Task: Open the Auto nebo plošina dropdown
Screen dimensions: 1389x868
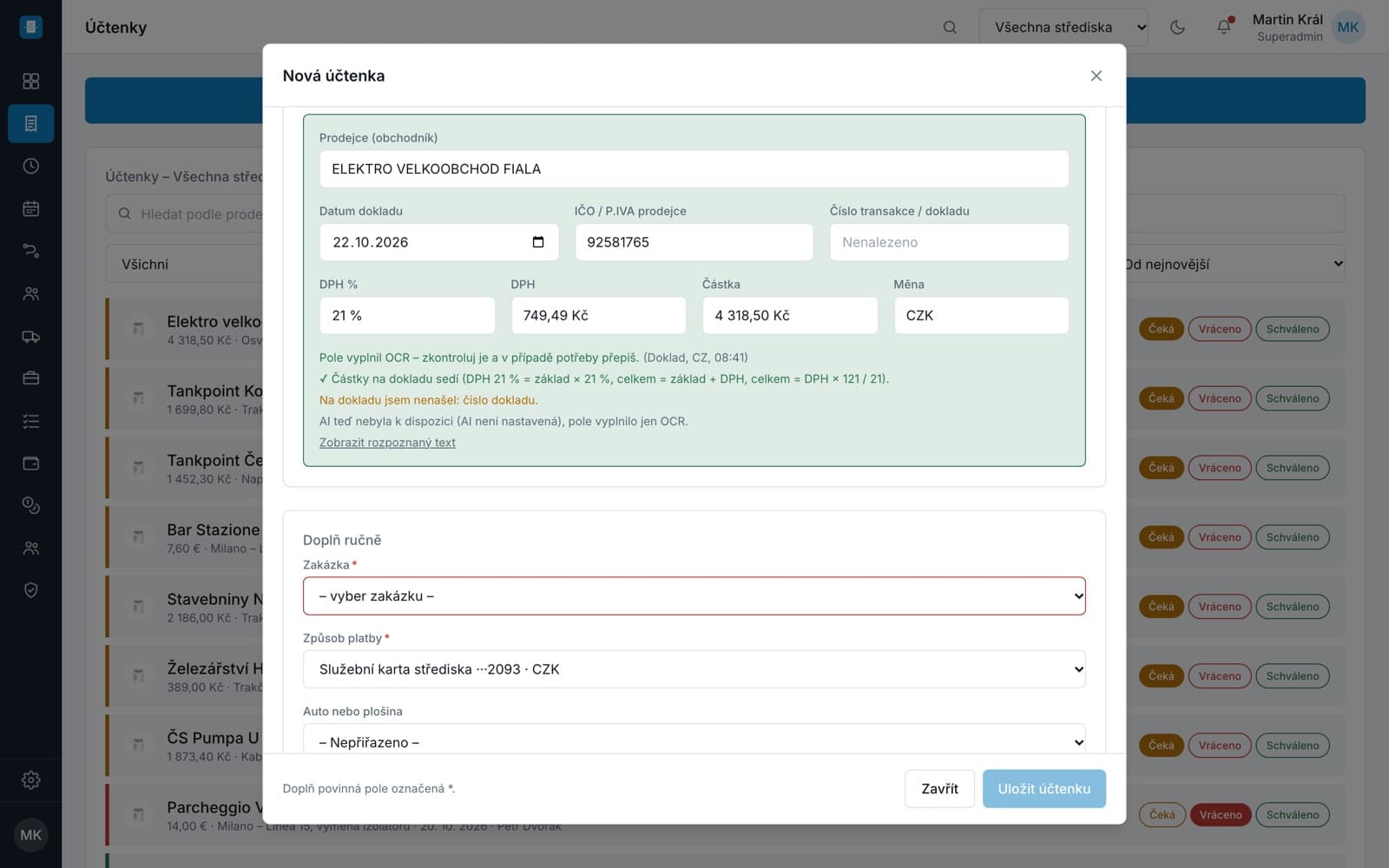Action: click(694, 739)
